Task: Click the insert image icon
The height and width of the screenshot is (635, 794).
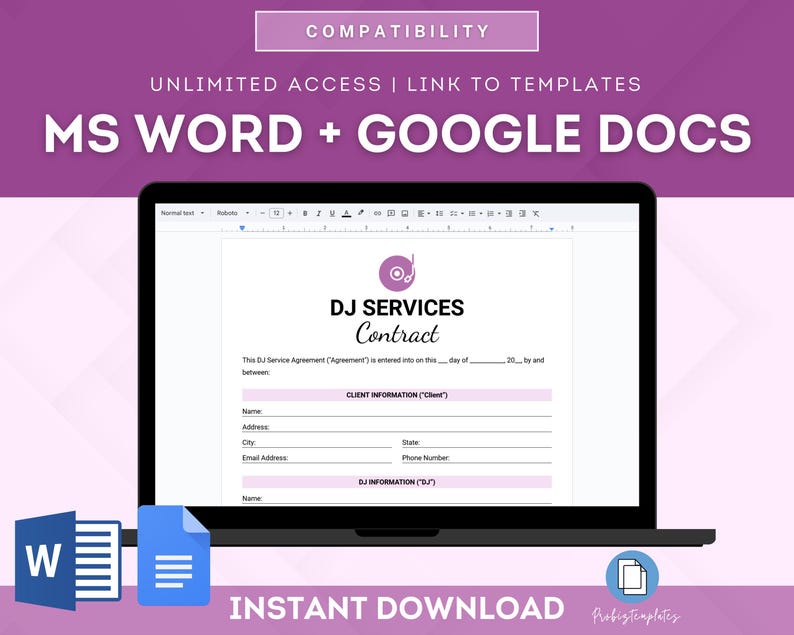Action: tap(405, 213)
